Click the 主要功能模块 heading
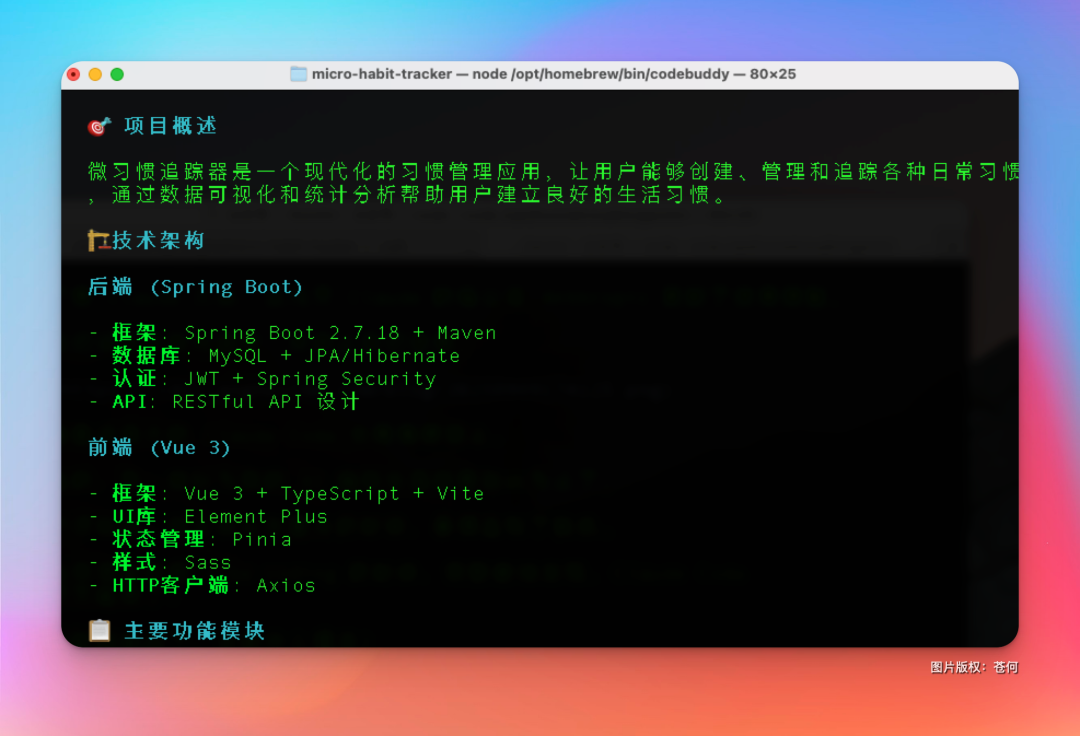Screen dimensions: 1080x736 coord(195,630)
